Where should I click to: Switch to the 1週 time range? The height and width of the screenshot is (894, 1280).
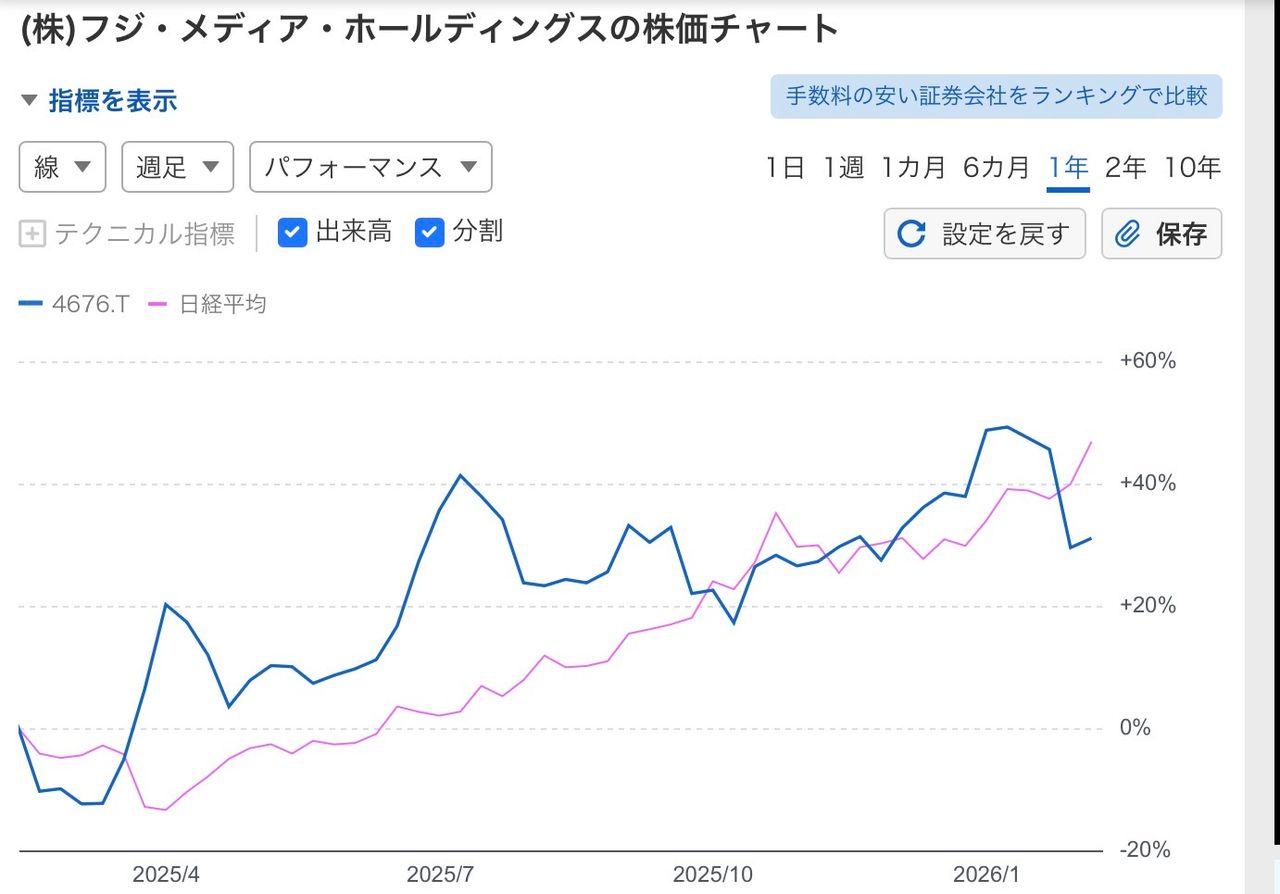[x=843, y=168]
